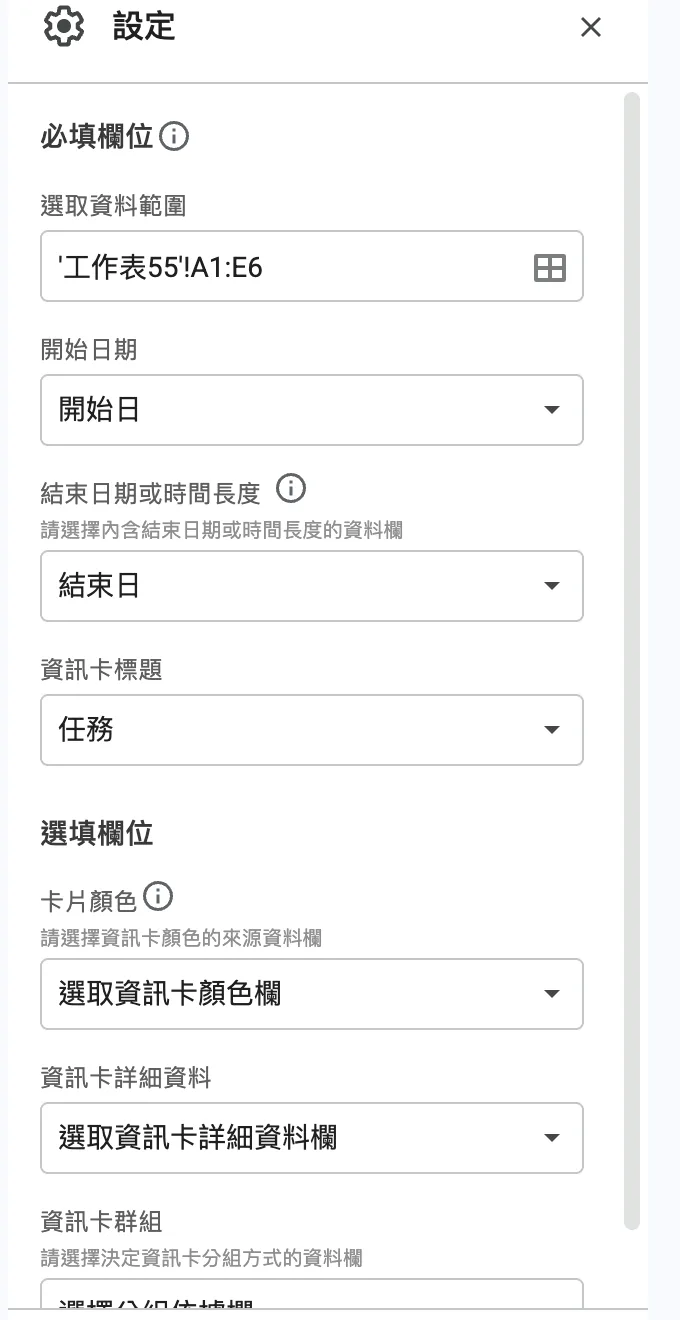The height and width of the screenshot is (1320, 680).
Task: Open the 選取資訊卡顏色欄 dropdown
Action: point(312,994)
